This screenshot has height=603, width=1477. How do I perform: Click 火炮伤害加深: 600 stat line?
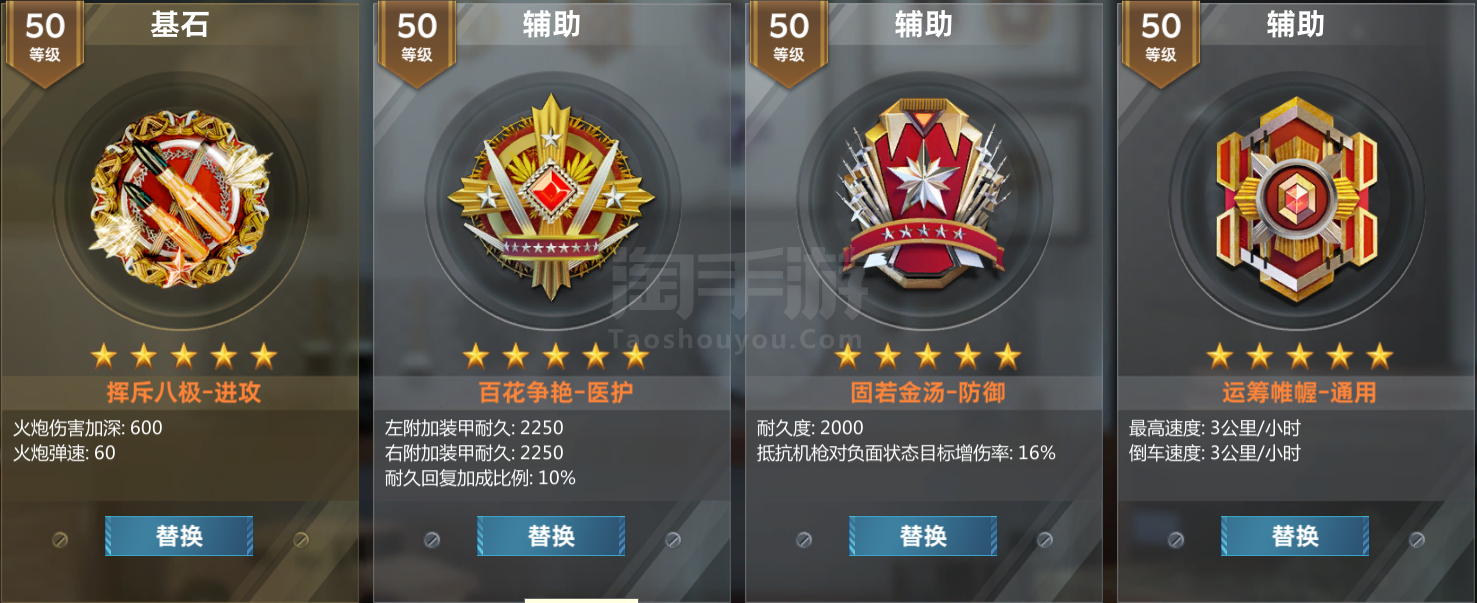click(88, 428)
